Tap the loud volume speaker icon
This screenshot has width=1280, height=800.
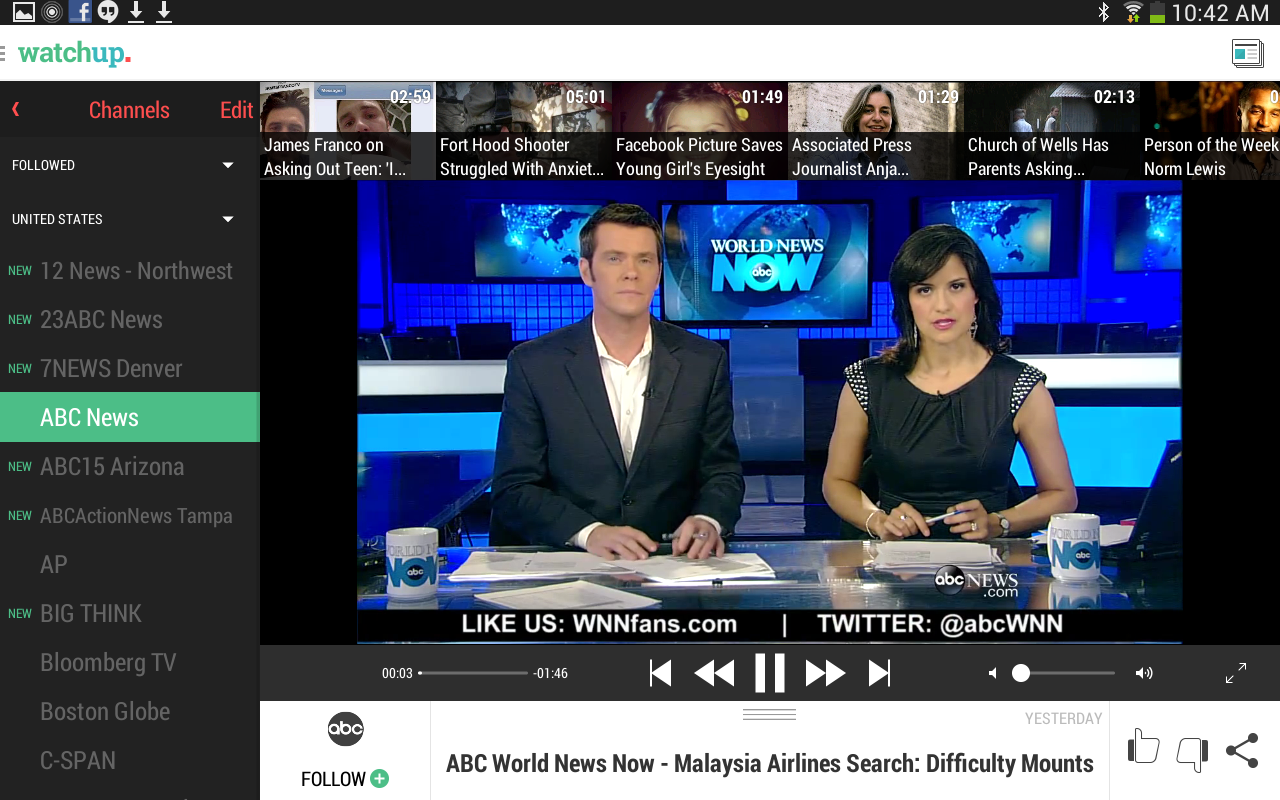(x=1144, y=673)
